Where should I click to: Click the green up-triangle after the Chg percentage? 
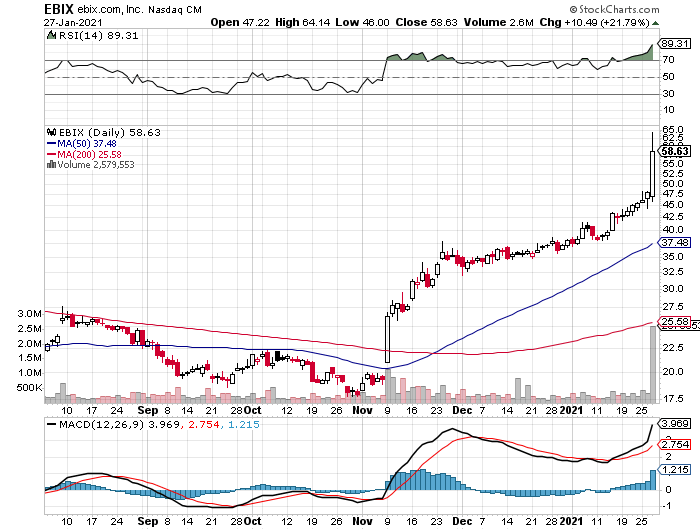click(655, 23)
